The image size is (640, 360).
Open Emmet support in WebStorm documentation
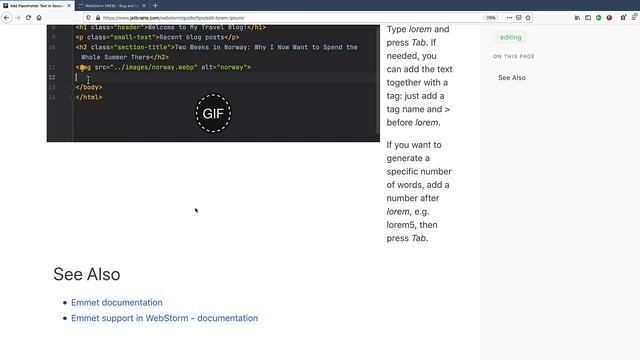point(164,318)
